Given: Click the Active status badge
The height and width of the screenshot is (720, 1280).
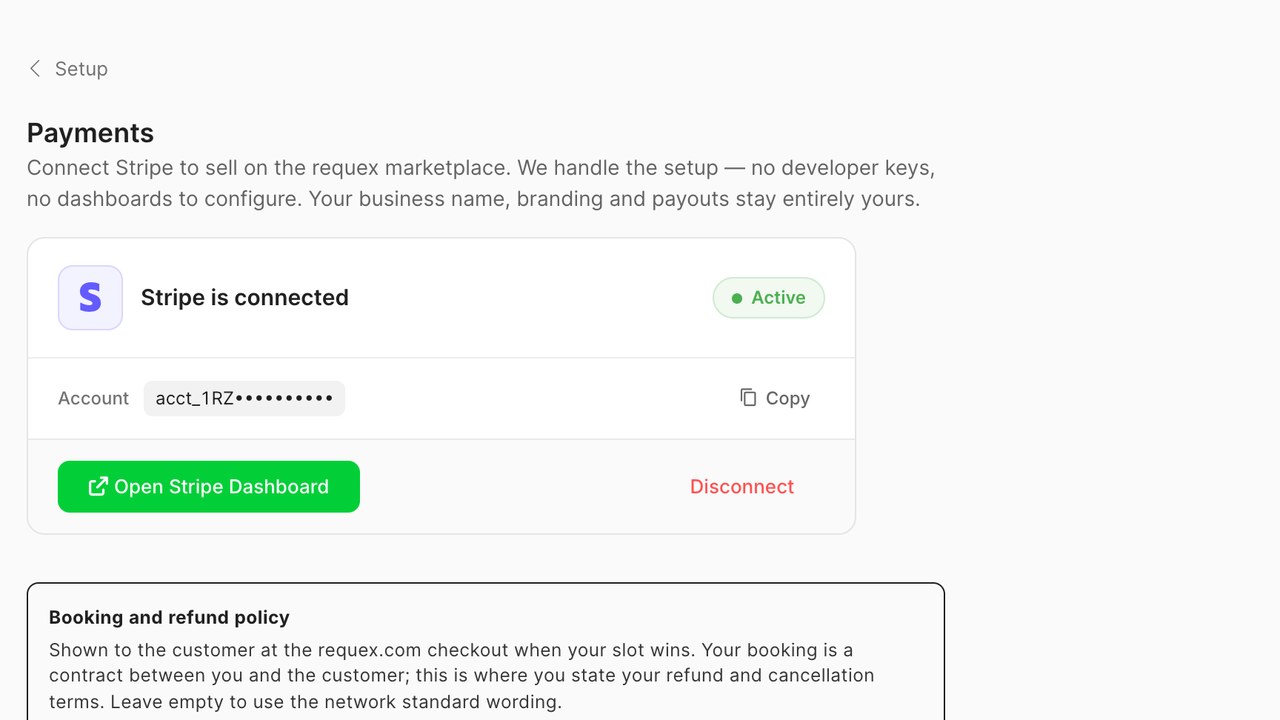Looking at the screenshot, I should [769, 298].
